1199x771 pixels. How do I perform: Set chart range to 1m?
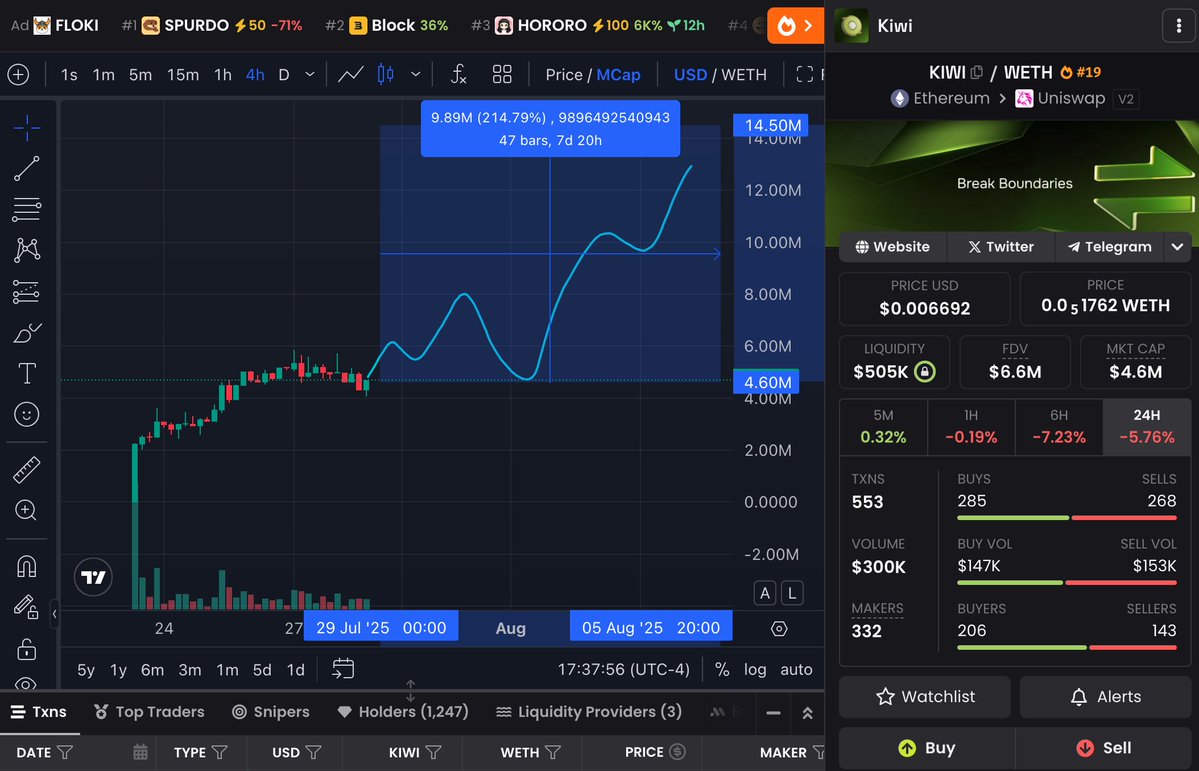tap(227, 670)
